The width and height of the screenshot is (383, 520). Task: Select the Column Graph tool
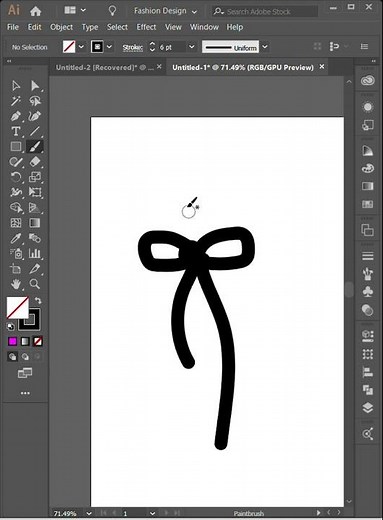click(x=35, y=254)
